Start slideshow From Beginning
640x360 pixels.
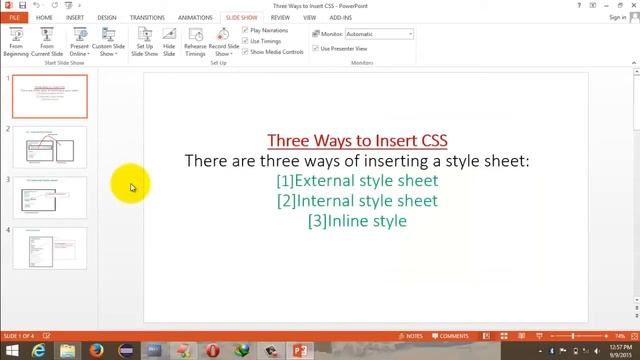[16, 42]
